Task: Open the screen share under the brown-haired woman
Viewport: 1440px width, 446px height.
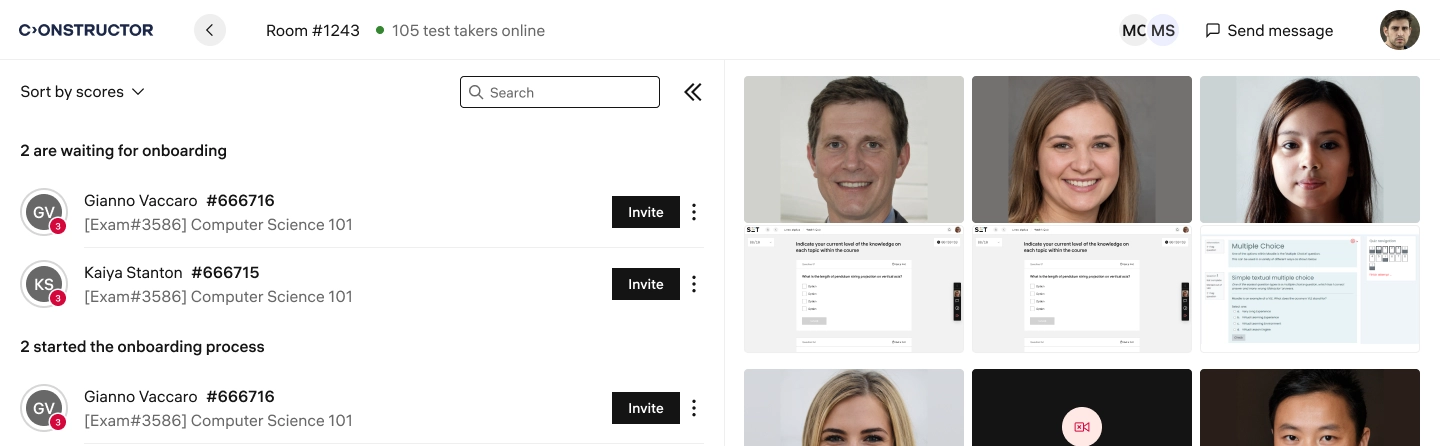Action: (1082, 289)
